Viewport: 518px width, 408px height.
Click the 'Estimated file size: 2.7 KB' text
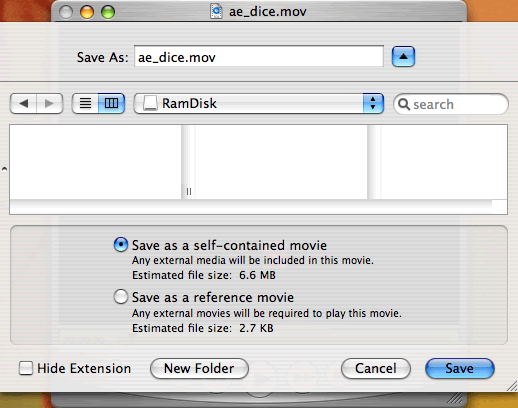[x=203, y=328]
